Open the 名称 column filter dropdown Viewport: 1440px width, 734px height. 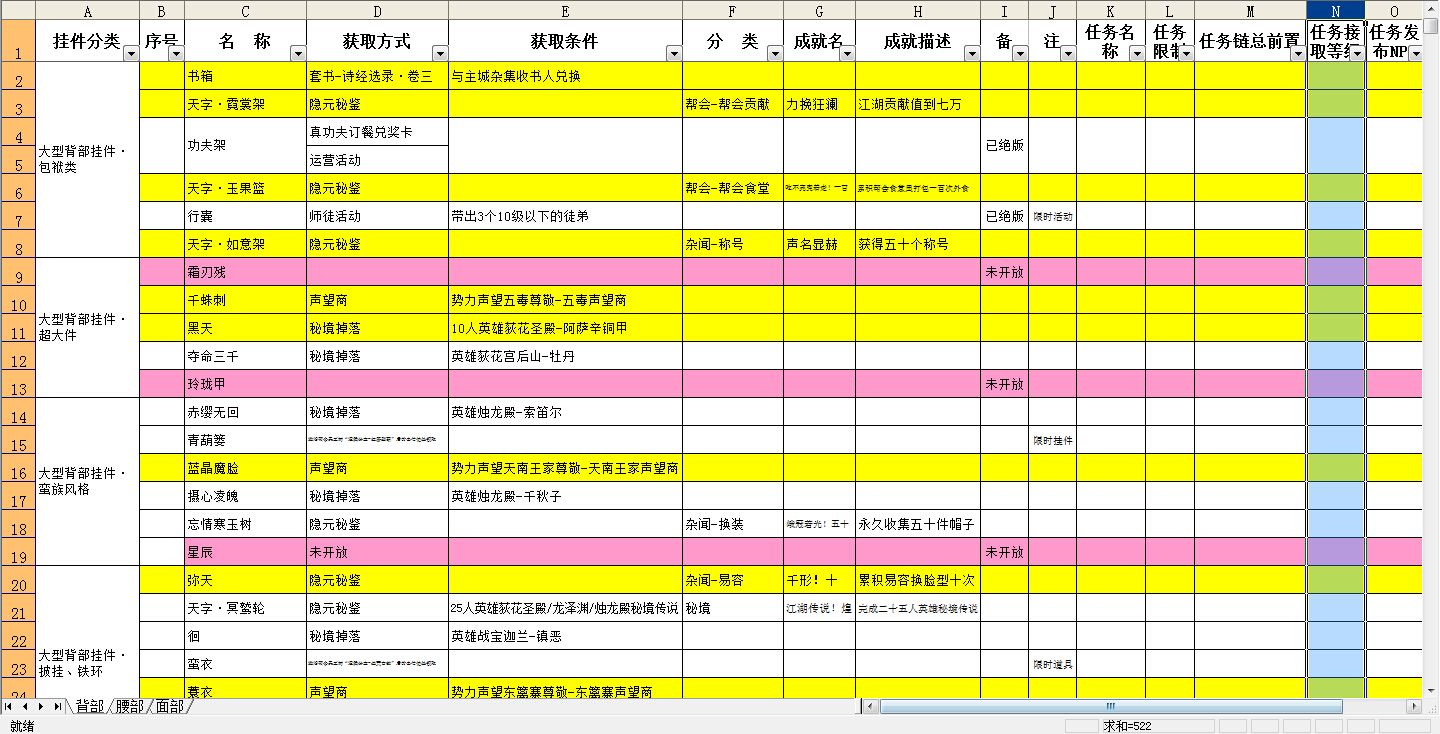click(297, 53)
